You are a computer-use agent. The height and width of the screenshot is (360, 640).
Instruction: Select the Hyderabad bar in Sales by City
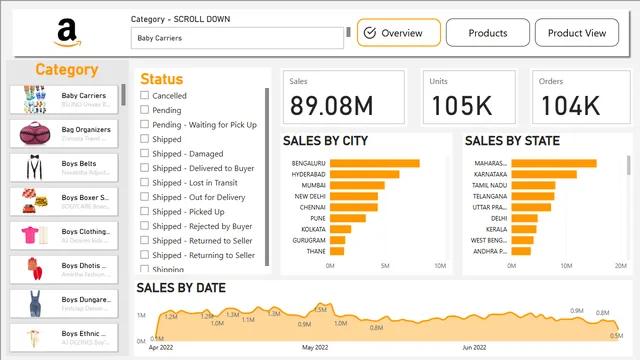pos(364,174)
